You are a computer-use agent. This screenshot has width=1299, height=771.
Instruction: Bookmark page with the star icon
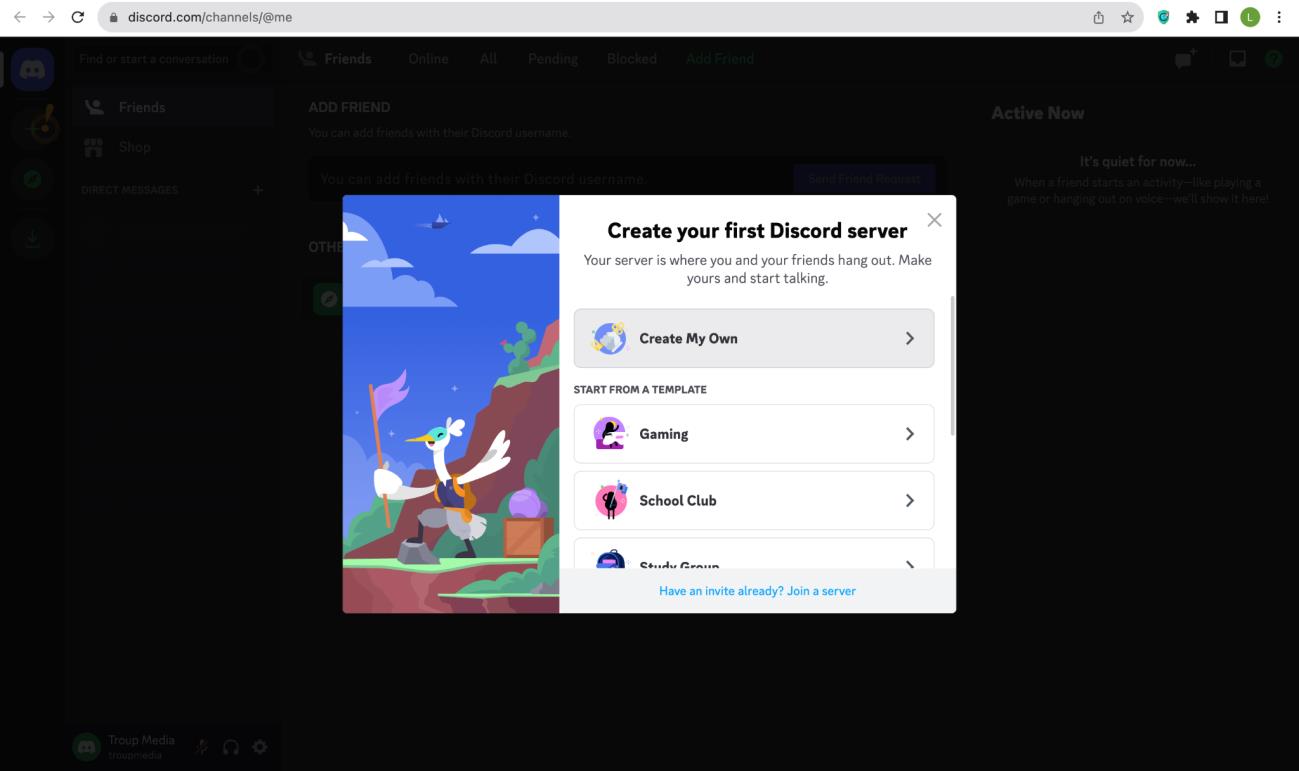coord(1127,17)
